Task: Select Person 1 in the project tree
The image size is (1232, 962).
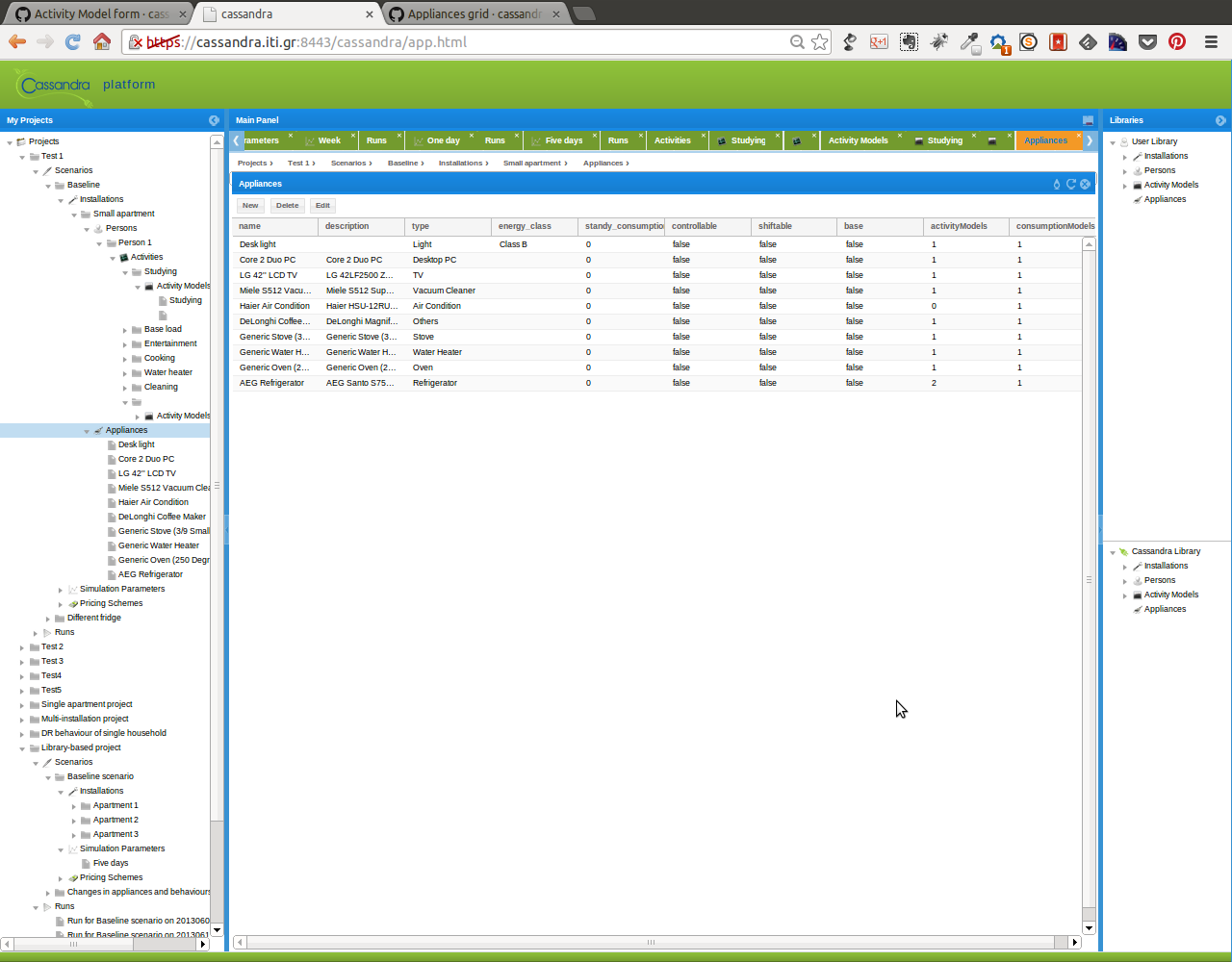Action: [x=135, y=243]
